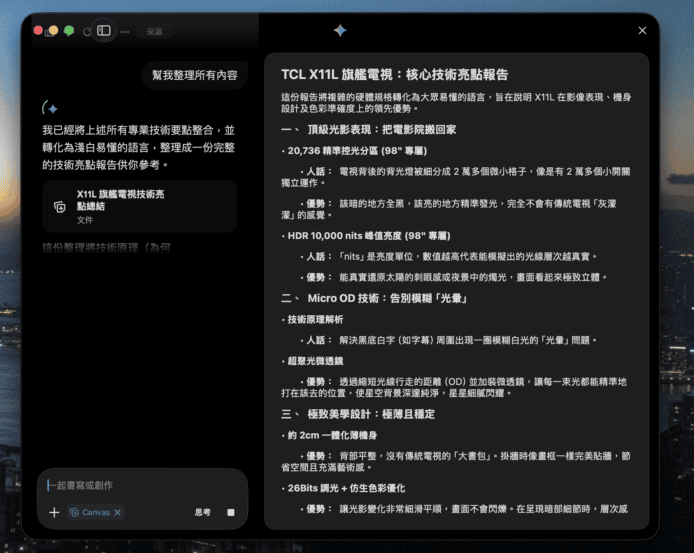Click the macOS red close window button

(x=38, y=30)
